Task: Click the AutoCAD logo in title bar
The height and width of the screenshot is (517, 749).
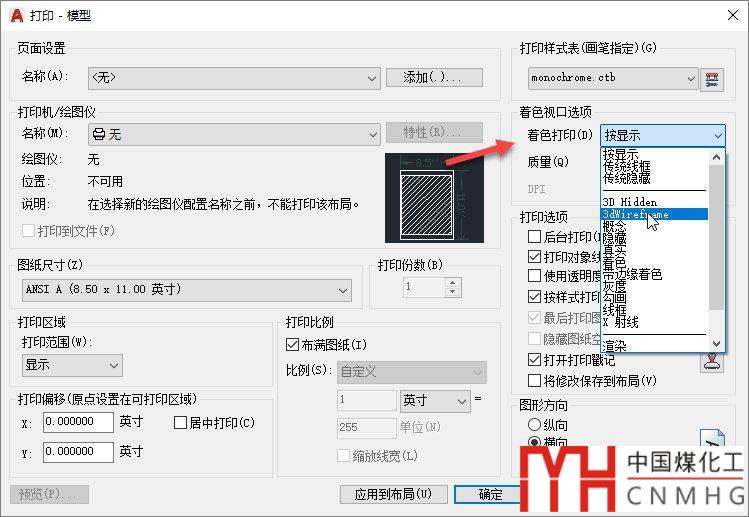Action: pyautogui.click(x=17, y=15)
